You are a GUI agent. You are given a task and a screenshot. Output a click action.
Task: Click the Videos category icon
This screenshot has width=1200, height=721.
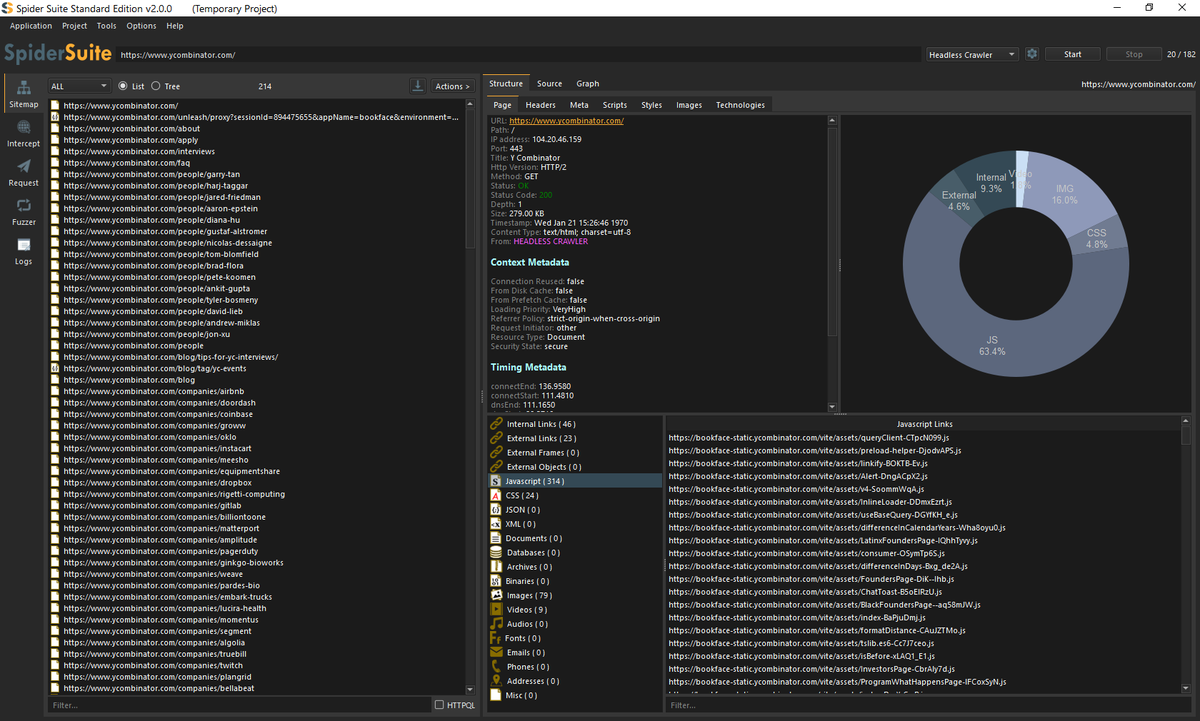pyautogui.click(x=496, y=609)
